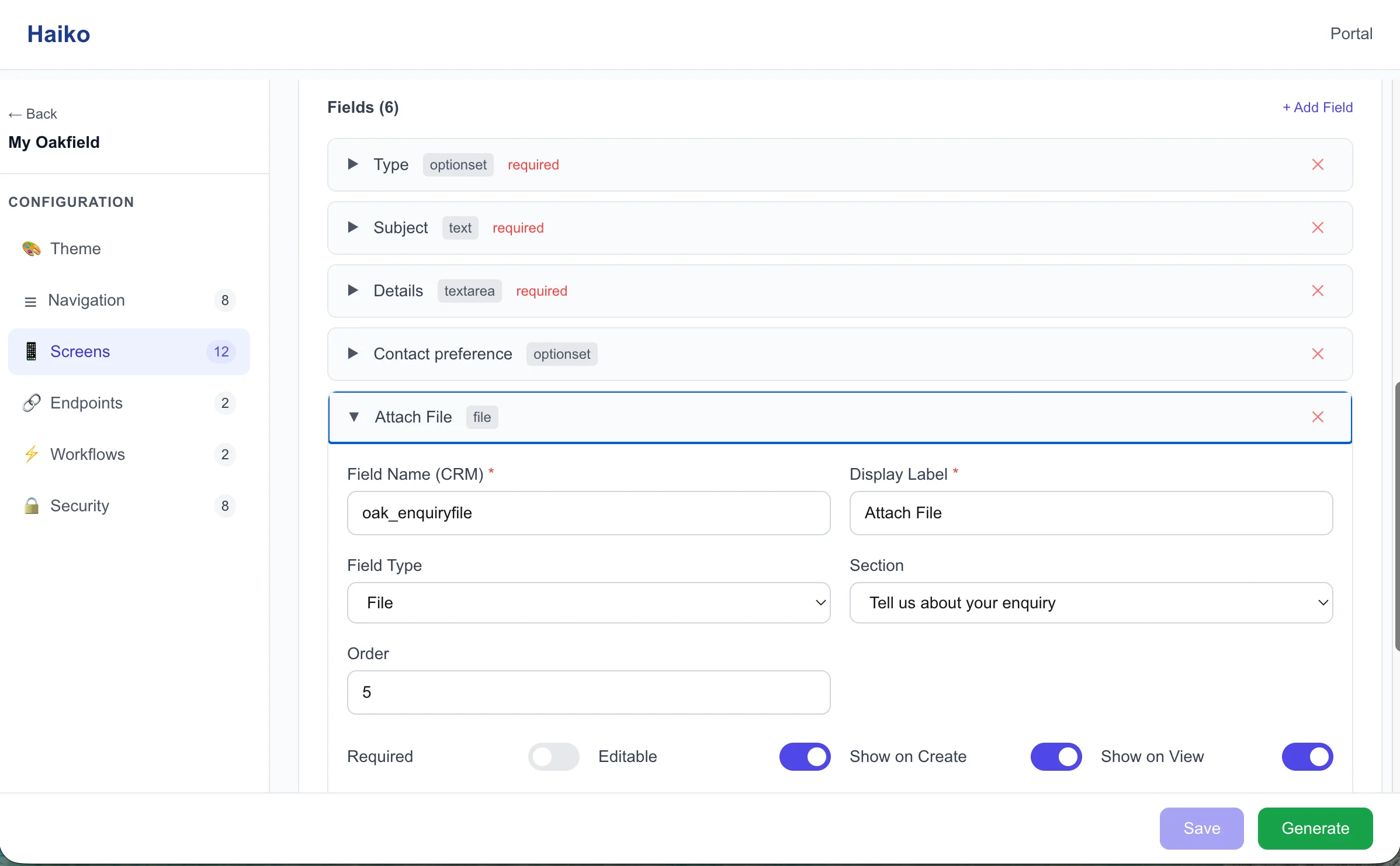Enable the Required toggle

click(553, 757)
